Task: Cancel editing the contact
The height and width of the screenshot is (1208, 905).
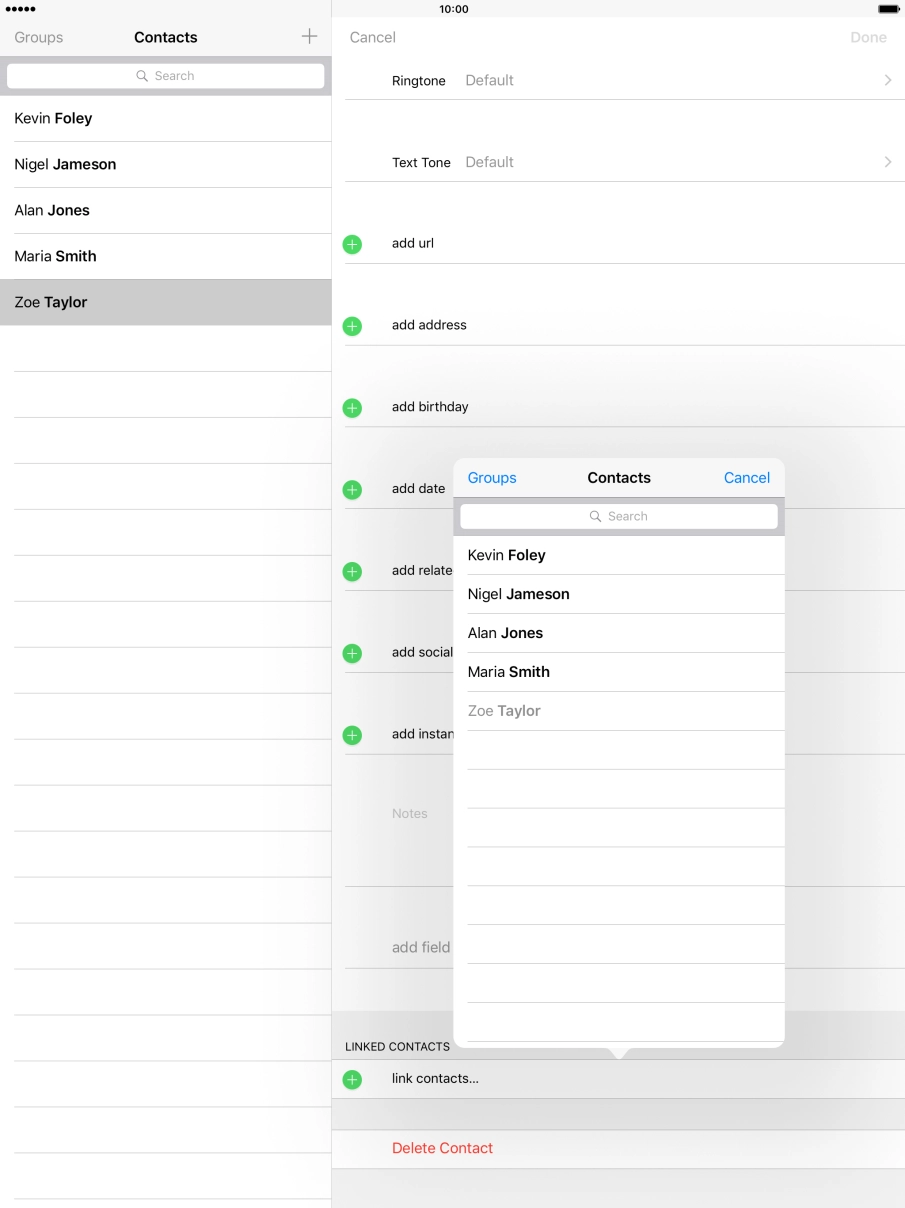Action: [x=373, y=37]
